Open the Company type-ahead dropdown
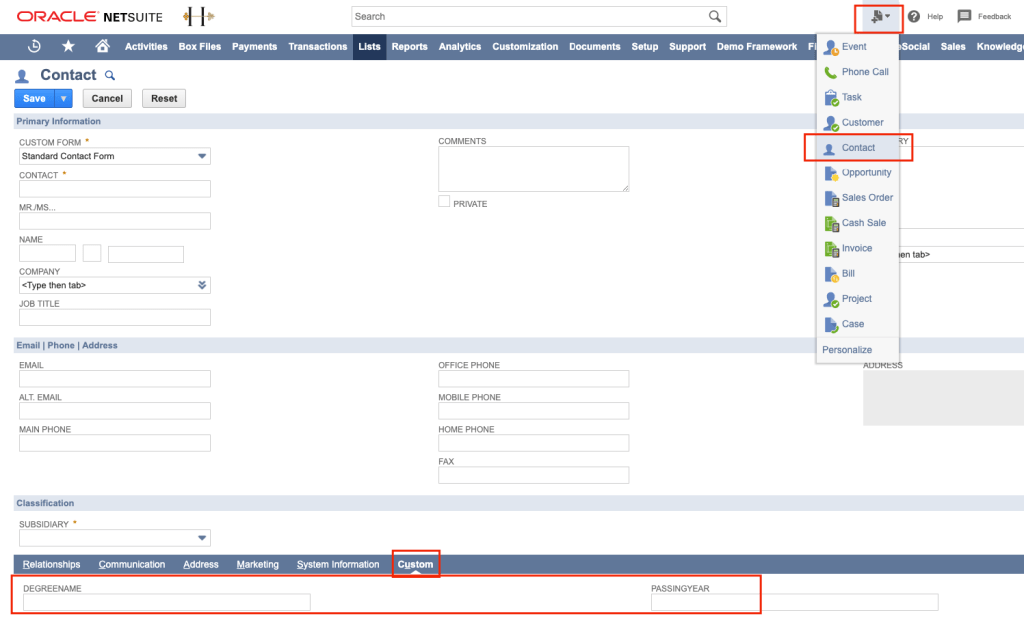 click(x=202, y=285)
